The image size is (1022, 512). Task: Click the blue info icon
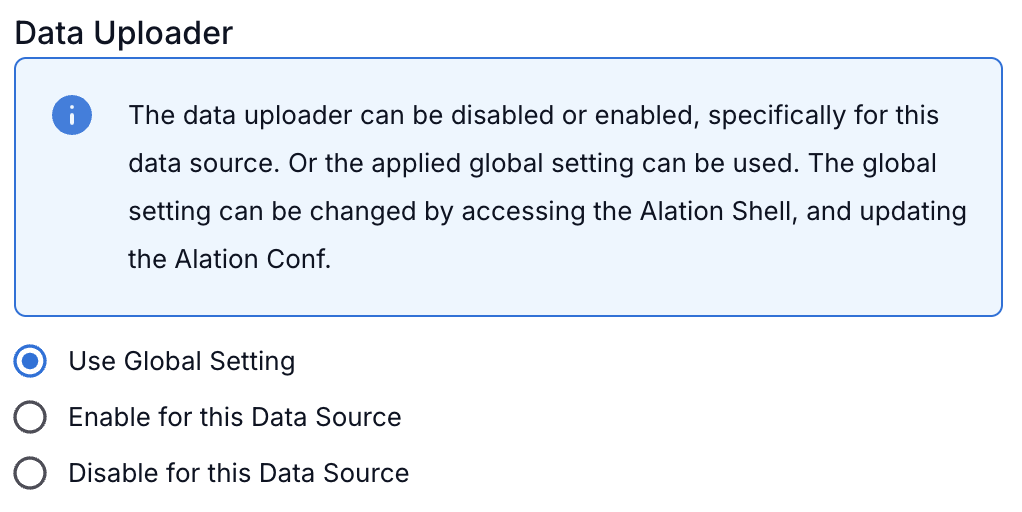72,117
